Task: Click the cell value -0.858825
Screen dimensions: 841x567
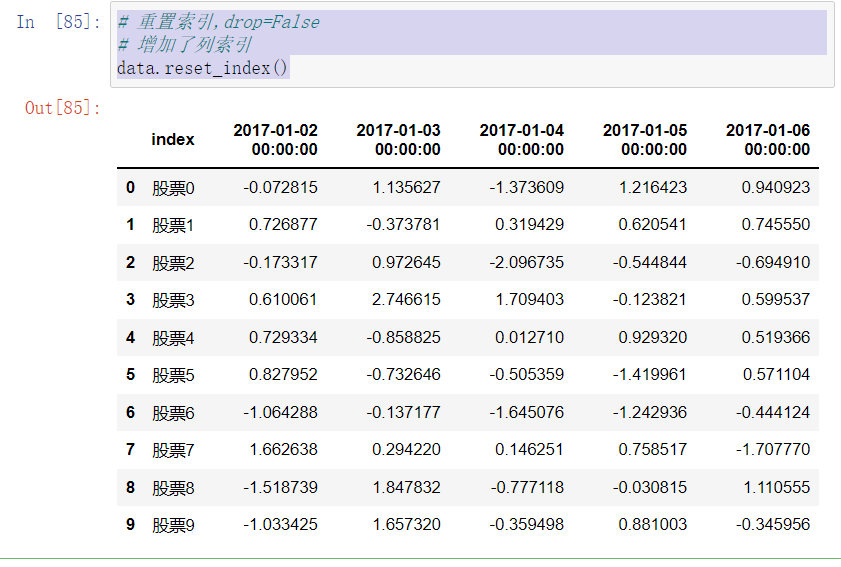Action: tap(403, 337)
